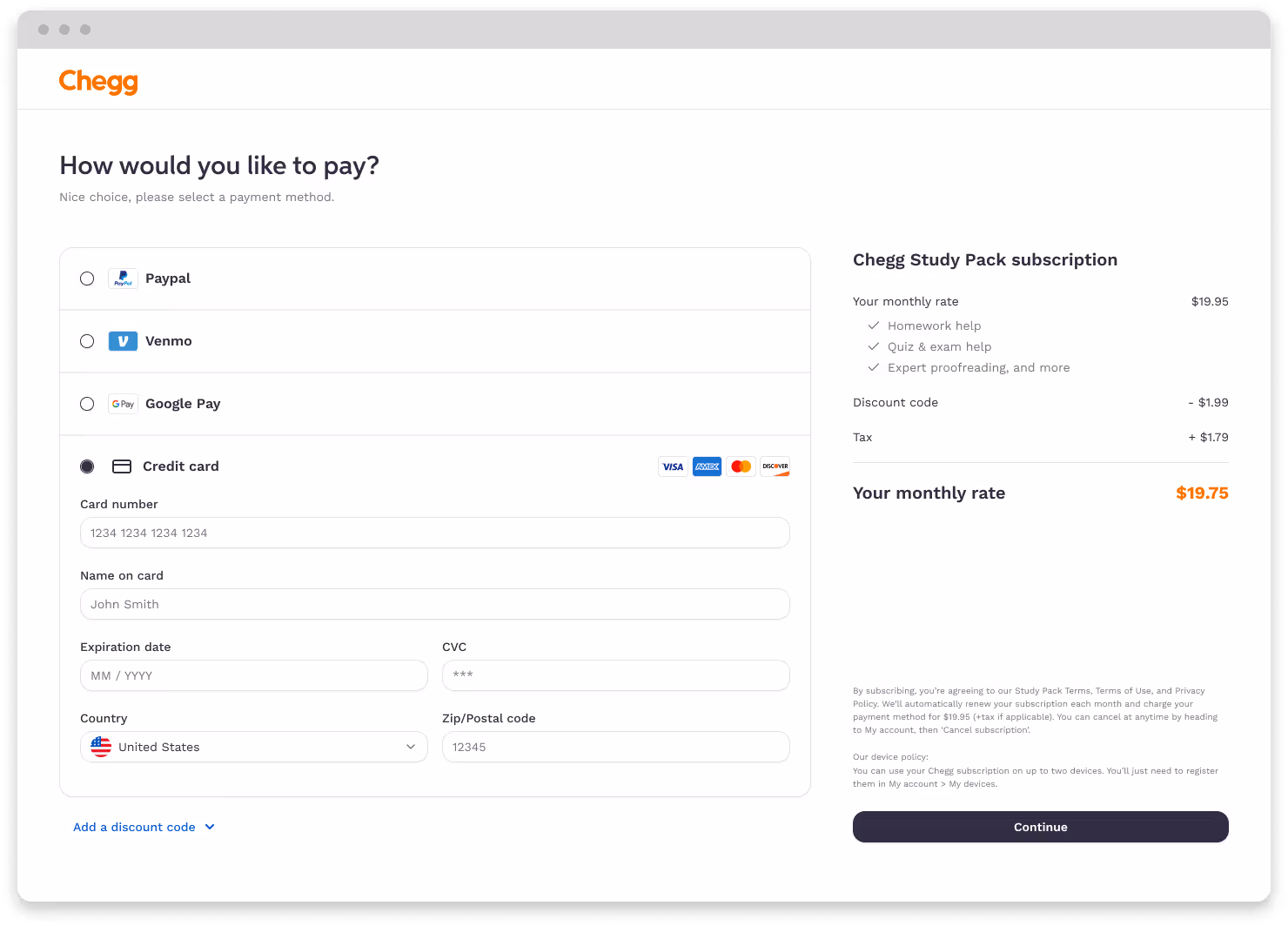Click the Our device policy text
Viewport: 1288px width, 926px height.
[x=890, y=757]
